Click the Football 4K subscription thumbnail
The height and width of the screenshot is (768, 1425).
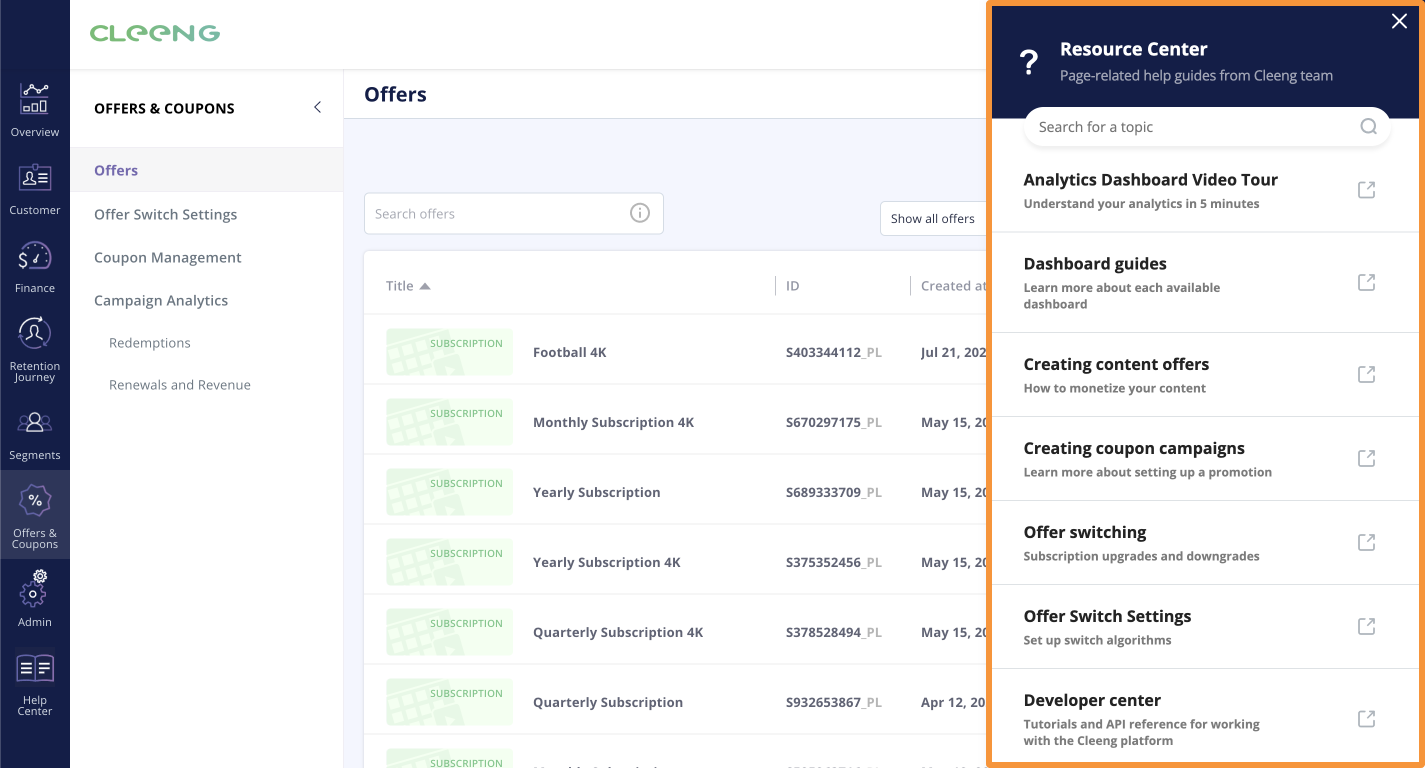tap(449, 352)
